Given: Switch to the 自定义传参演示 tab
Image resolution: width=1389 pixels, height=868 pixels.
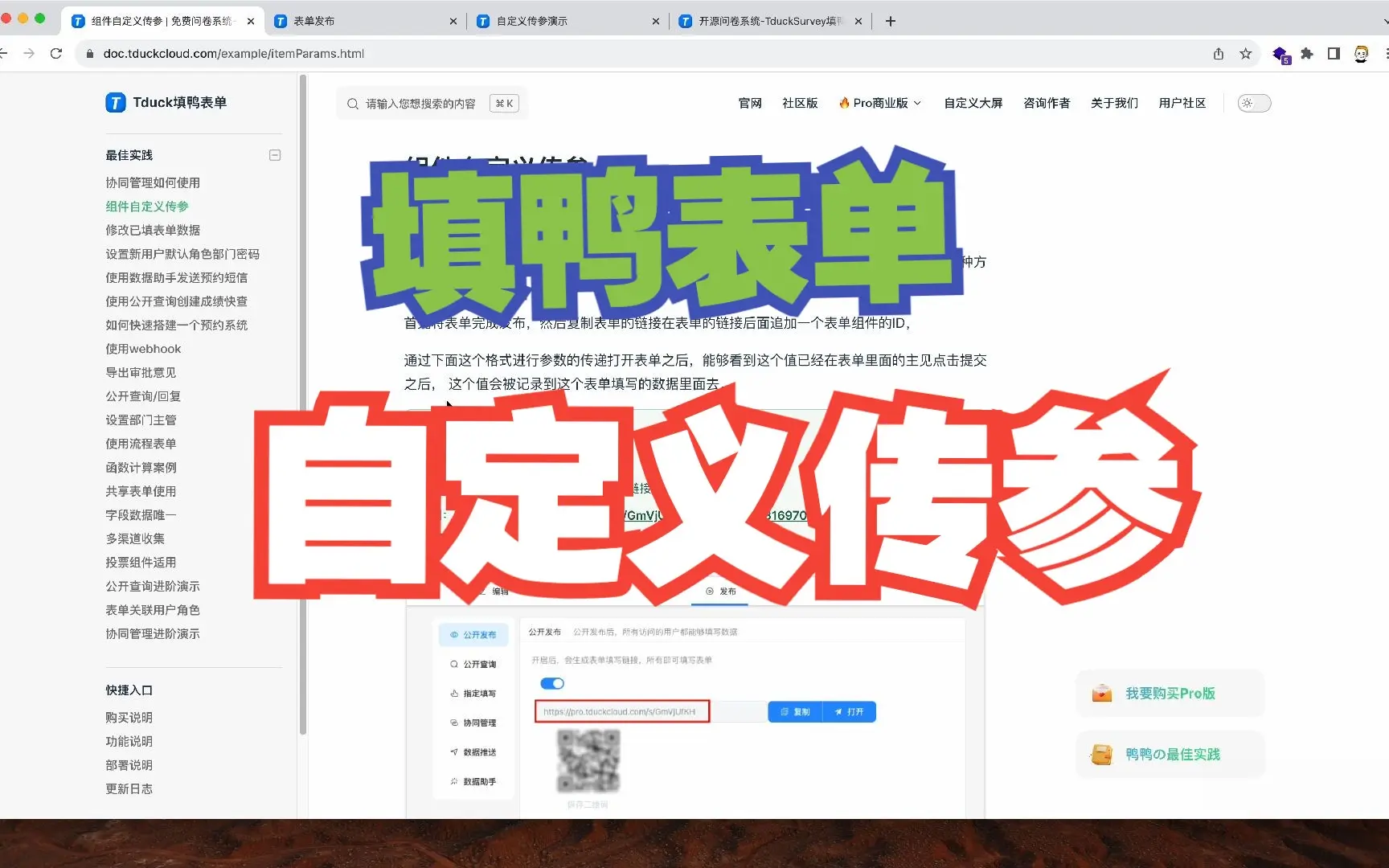Looking at the screenshot, I should click(568, 22).
